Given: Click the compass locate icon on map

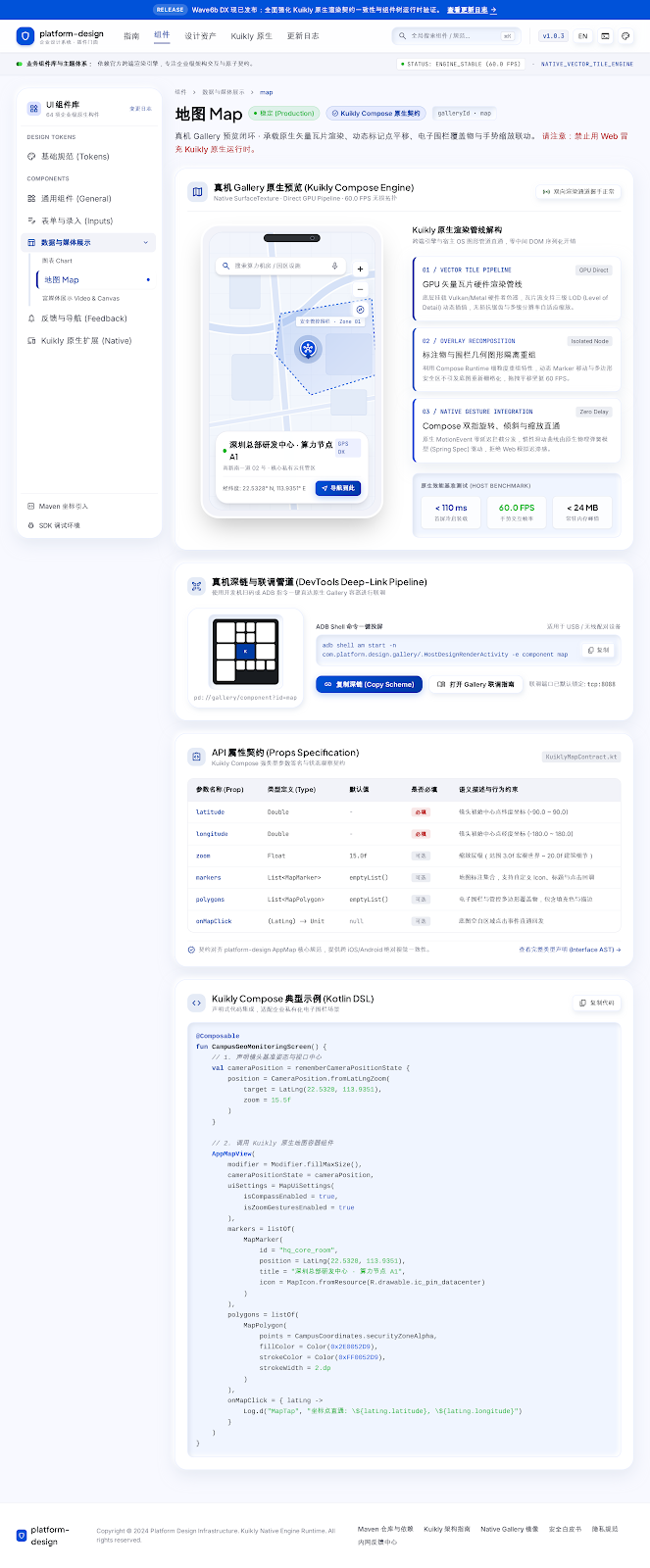Looking at the screenshot, I should point(360,310).
